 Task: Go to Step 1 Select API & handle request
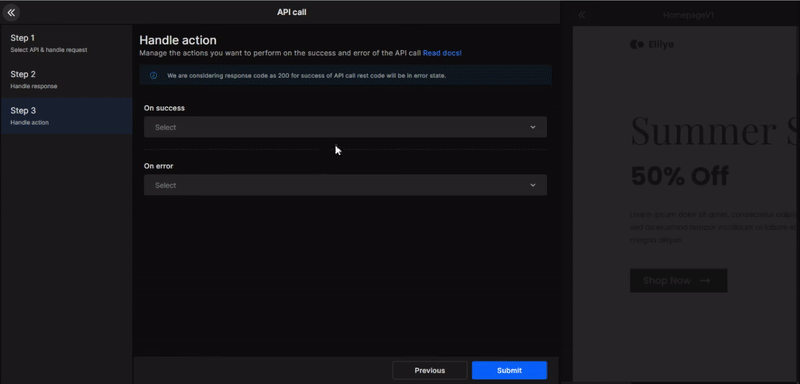pyautogui.click(x=66, y=43)
